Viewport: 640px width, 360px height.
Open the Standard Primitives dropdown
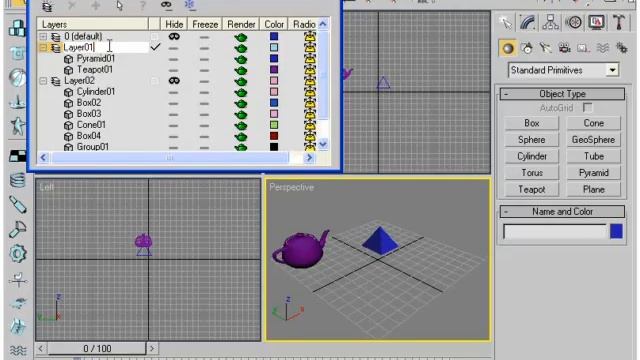click(x=612, y=70)
